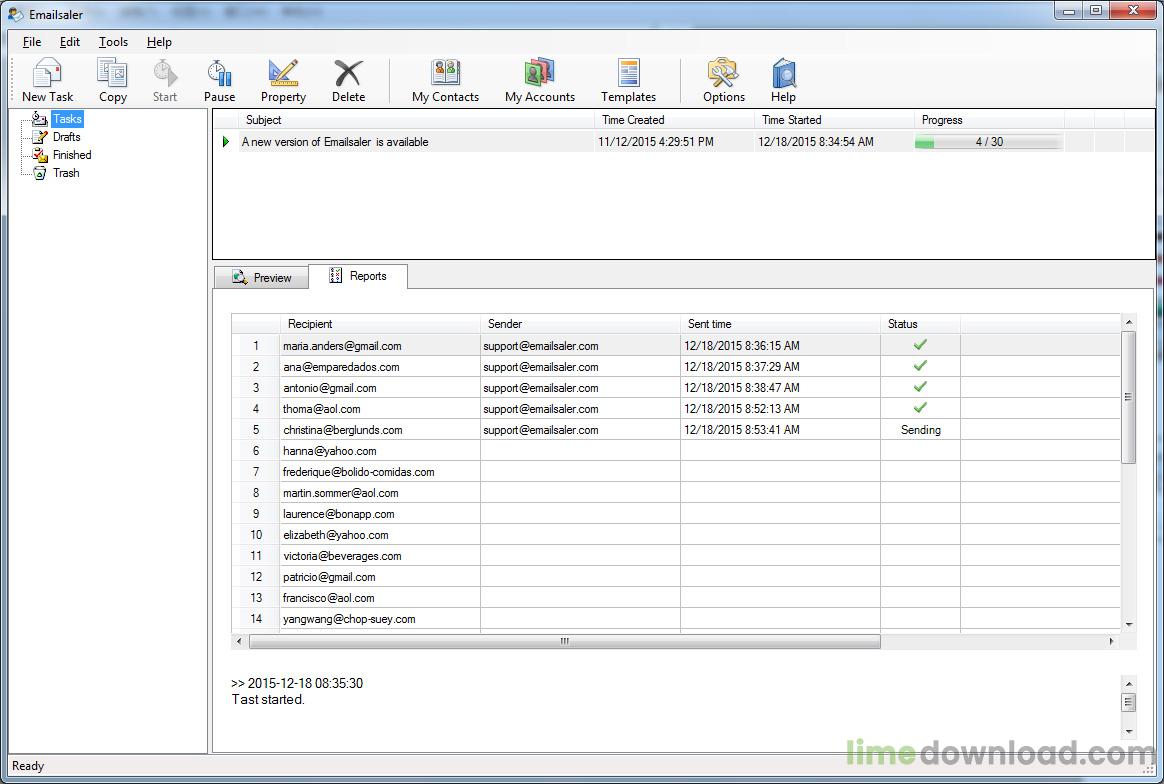
Task: Click the log pane down scroll arrow
Action: 1128,731
